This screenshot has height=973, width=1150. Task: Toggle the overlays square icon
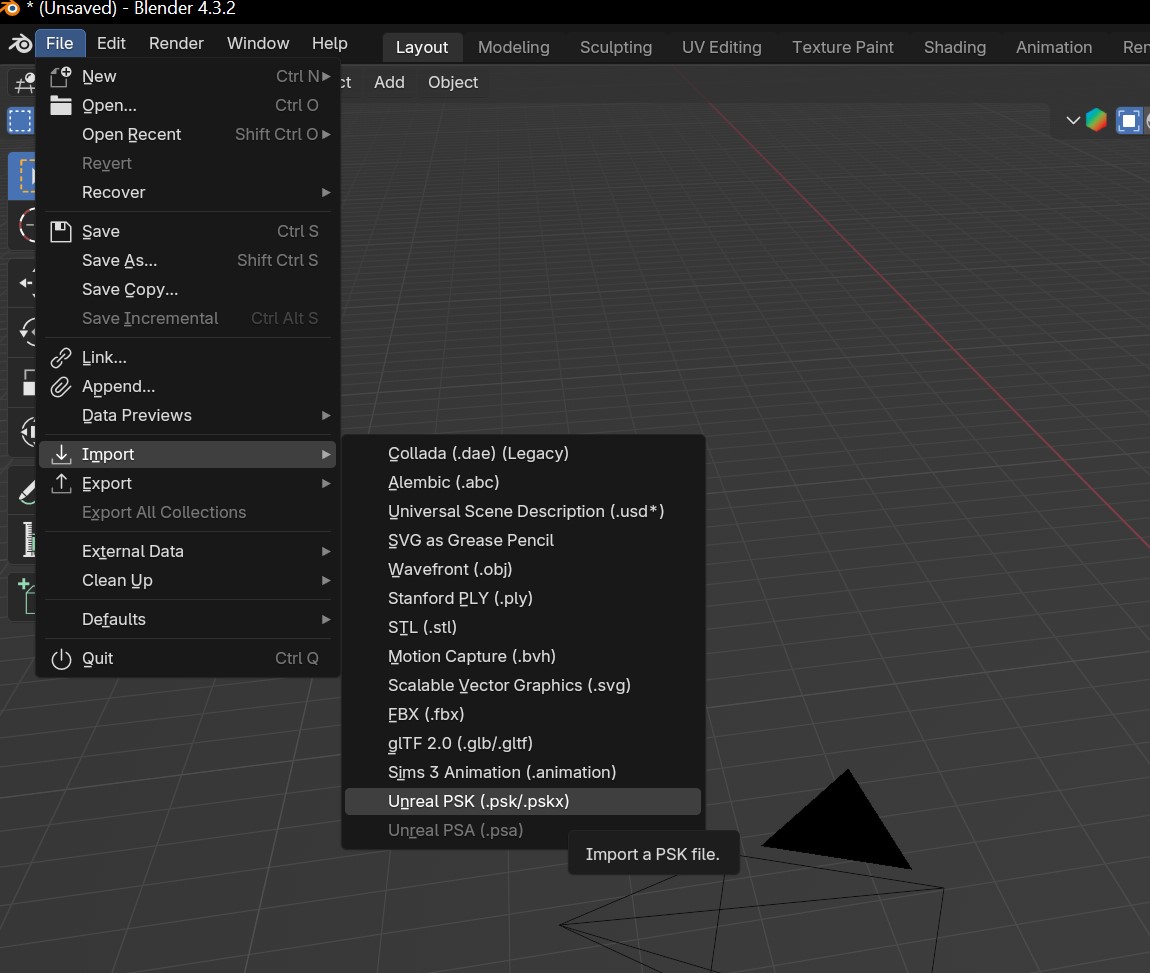(x=1129, y=120)
